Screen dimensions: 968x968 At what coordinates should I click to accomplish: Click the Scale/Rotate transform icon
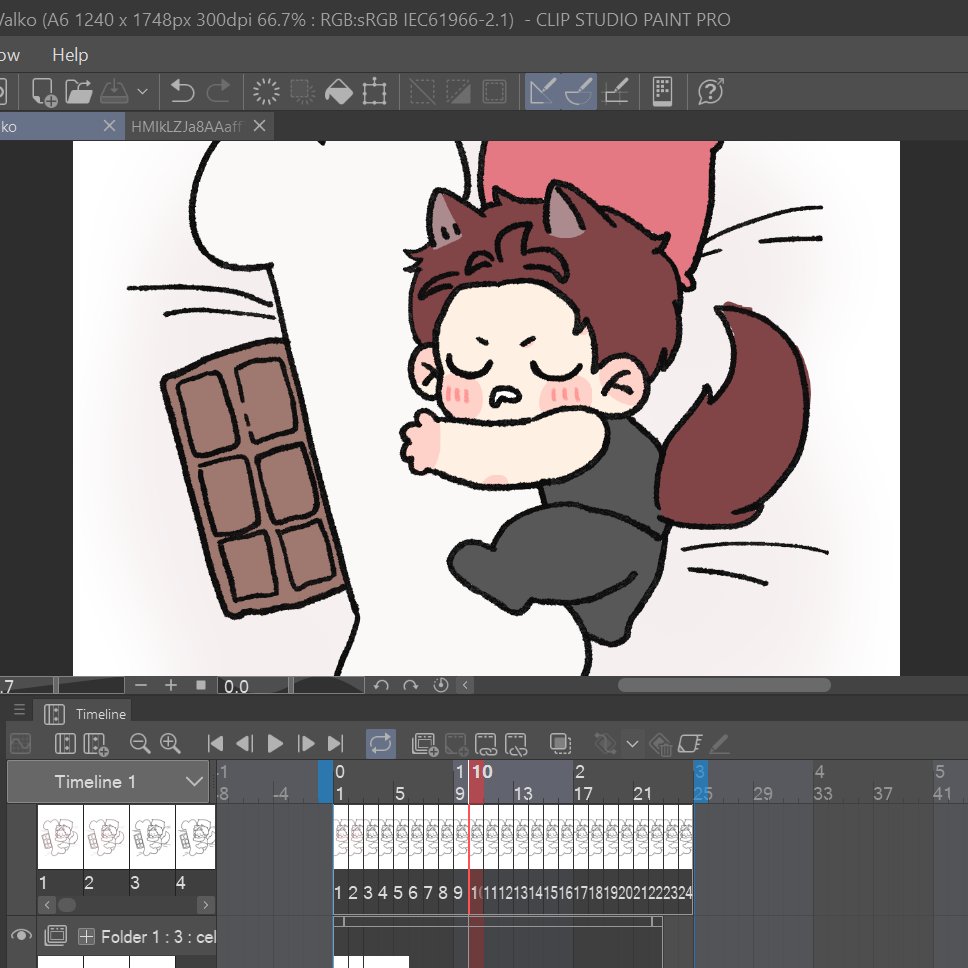(x=375, y=92)
